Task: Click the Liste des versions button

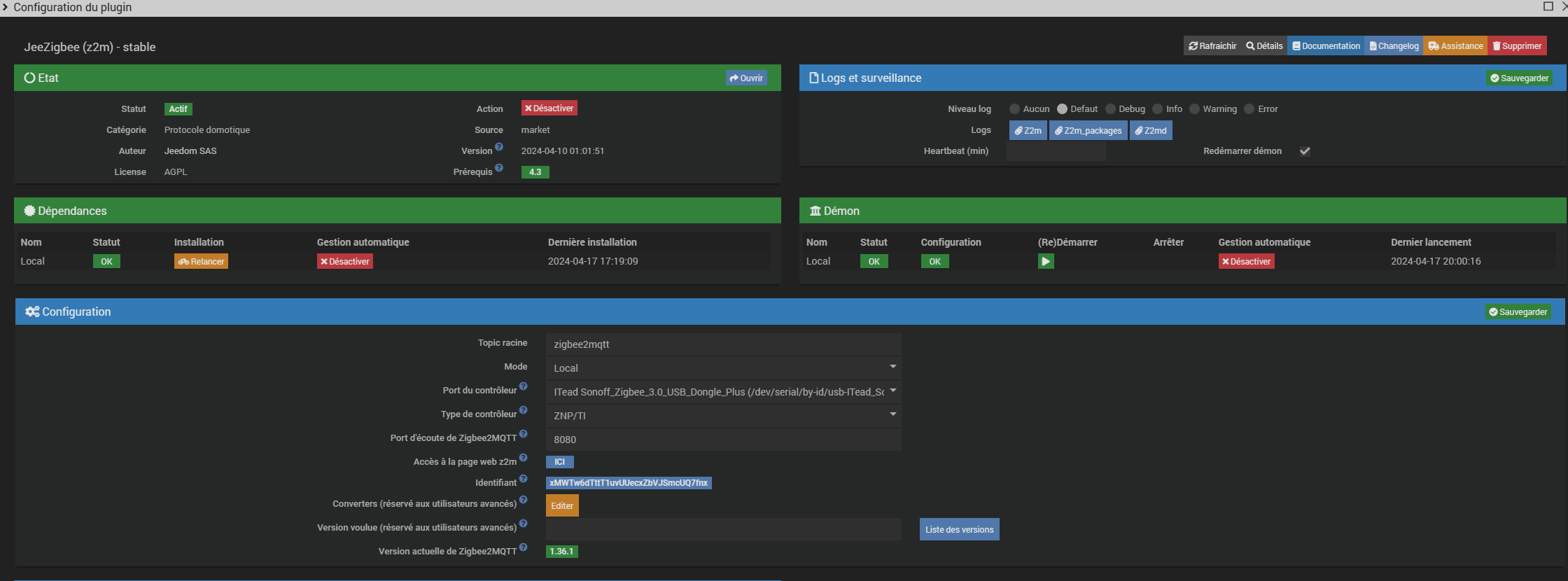Action: click(x=959, y=529)
